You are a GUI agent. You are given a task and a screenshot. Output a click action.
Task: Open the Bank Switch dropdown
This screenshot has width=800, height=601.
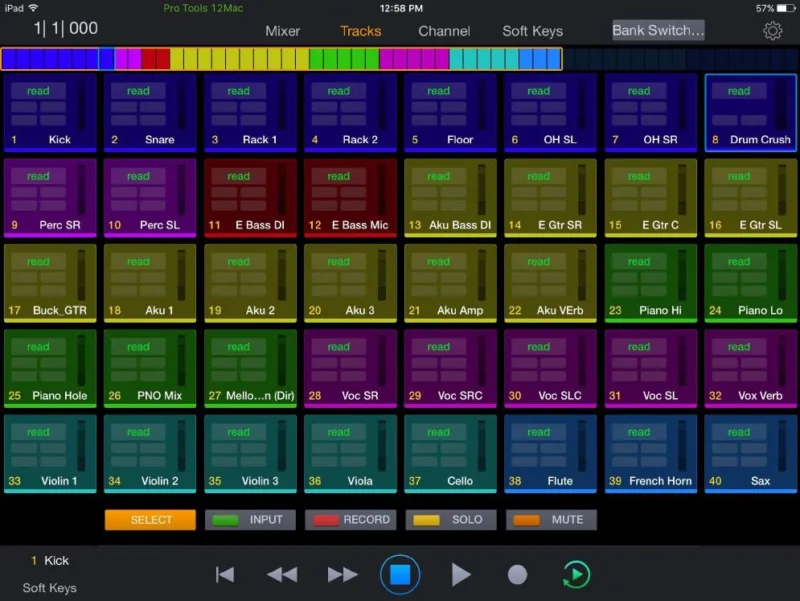pyautogui.click(x=658, y=30)
